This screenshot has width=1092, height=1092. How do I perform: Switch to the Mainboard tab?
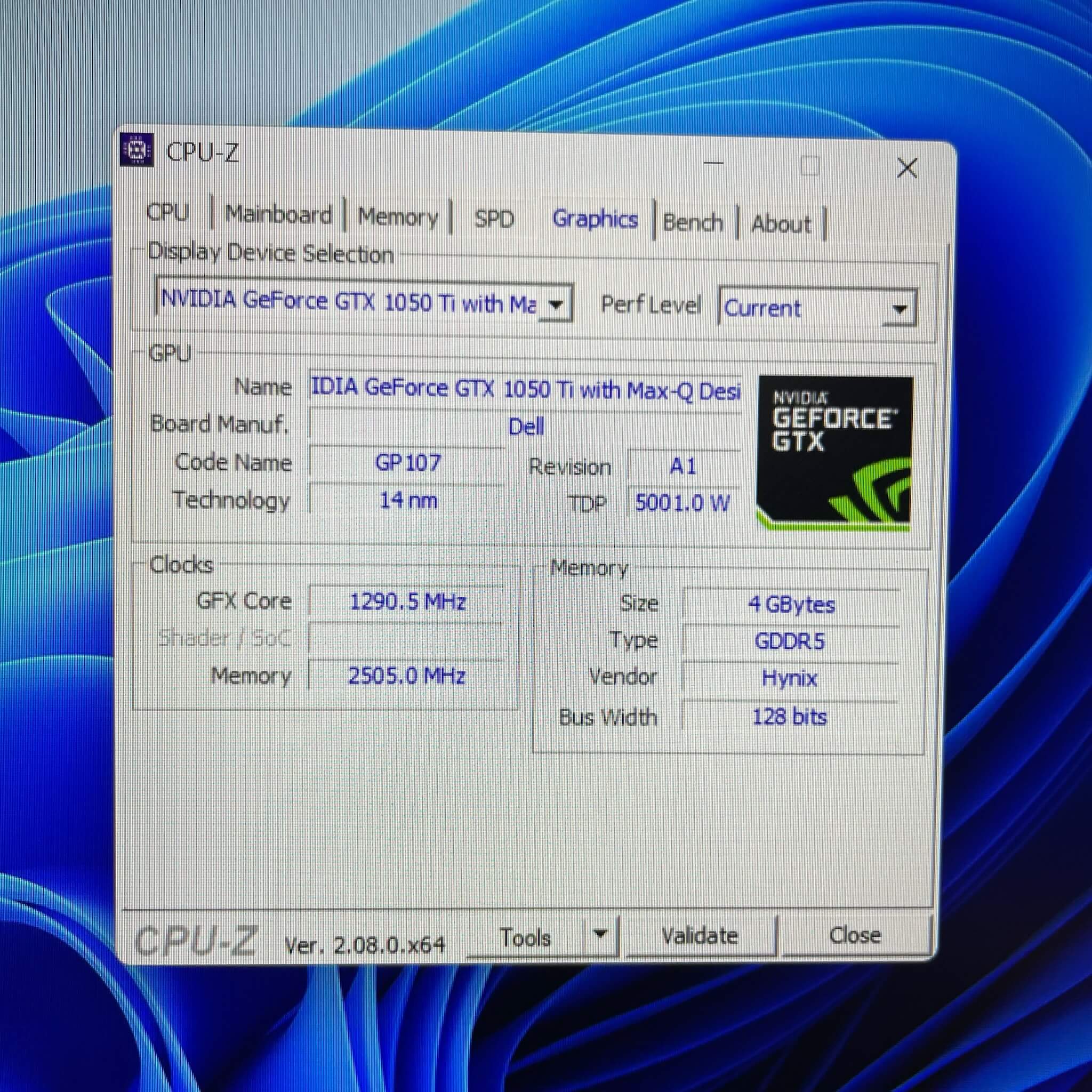pyautogui.click(x=278, y=214)
